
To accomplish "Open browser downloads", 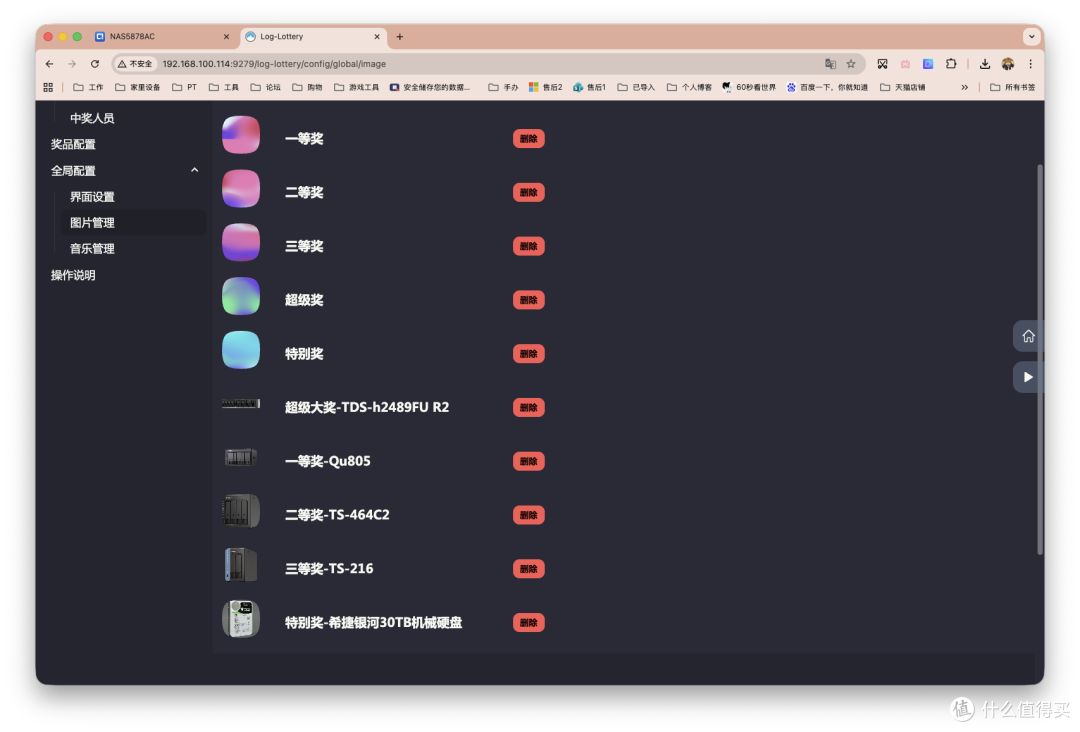I will point(985,64).
